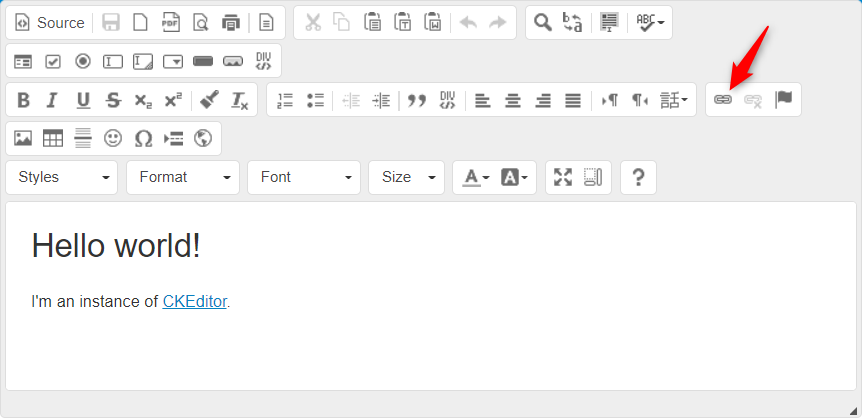
Task: Justify text alignment
Action: pos(573,100)
